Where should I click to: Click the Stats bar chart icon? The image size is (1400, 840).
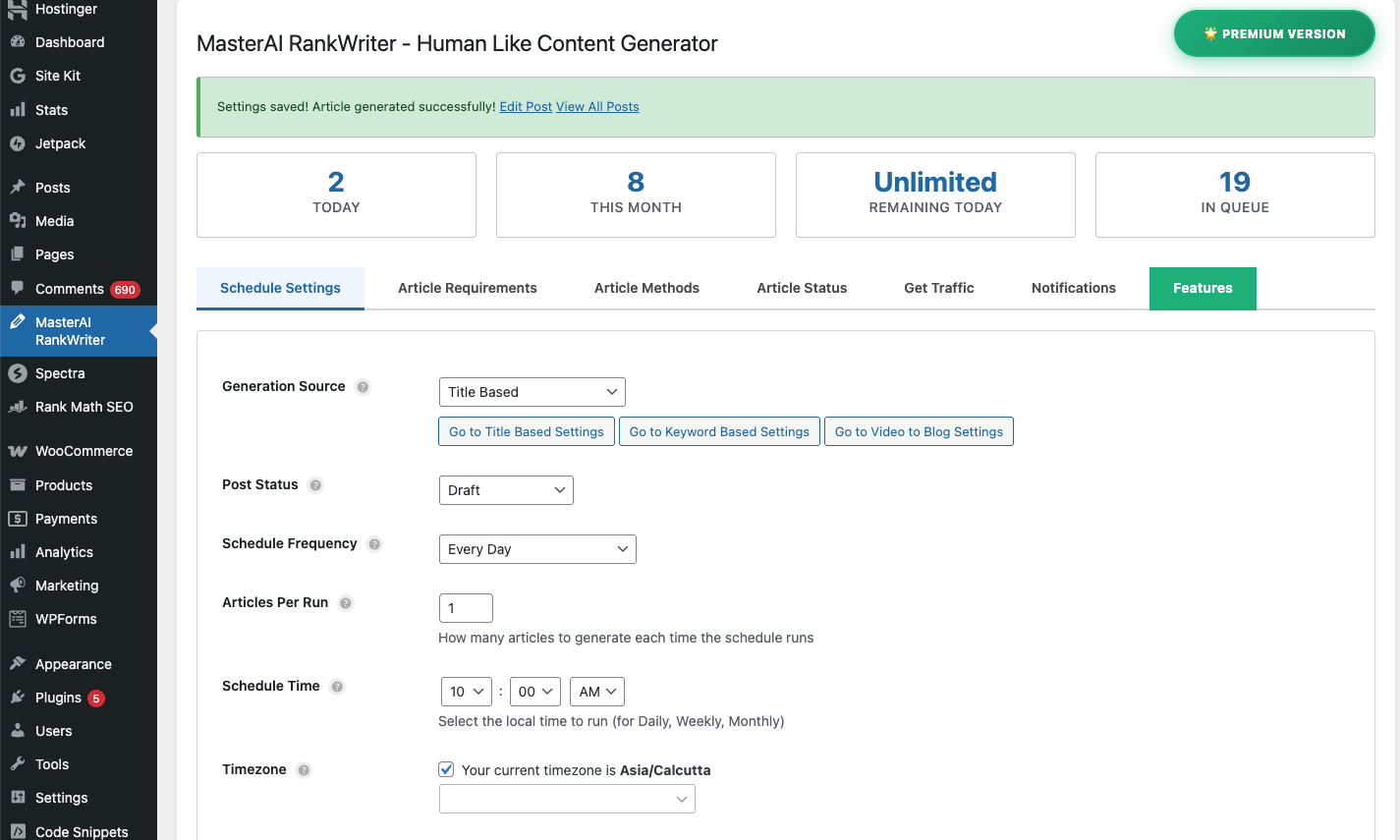pyautogui.click(x=18, y=110)
